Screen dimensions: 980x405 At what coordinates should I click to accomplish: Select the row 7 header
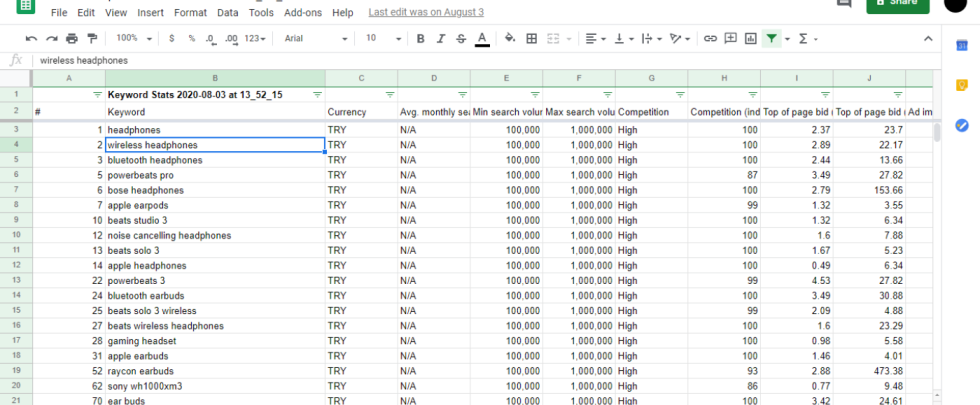16,190
